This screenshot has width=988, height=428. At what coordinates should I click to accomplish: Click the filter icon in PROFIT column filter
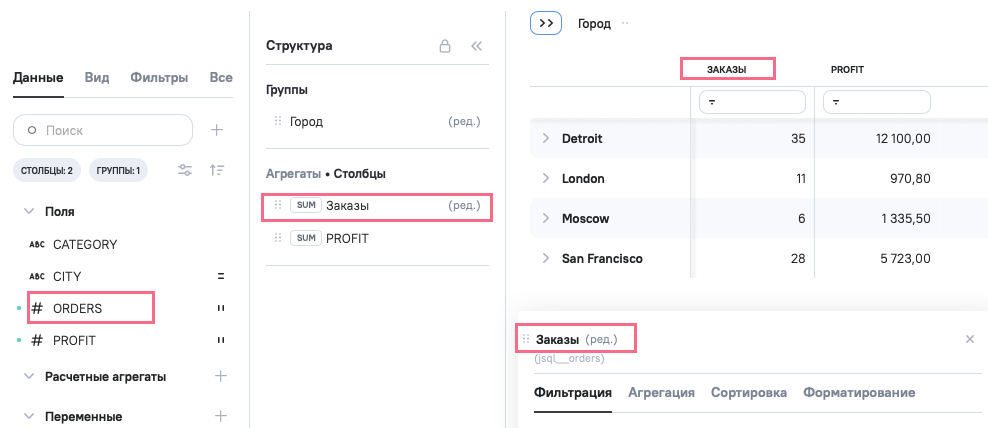pos(836,102)
